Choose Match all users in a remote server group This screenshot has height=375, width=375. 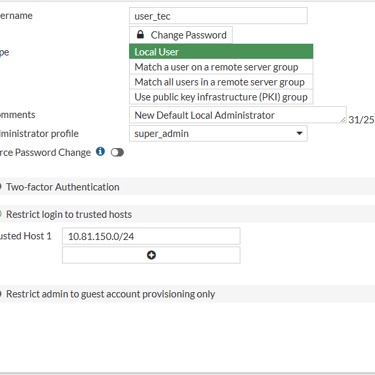coord(221,82)
